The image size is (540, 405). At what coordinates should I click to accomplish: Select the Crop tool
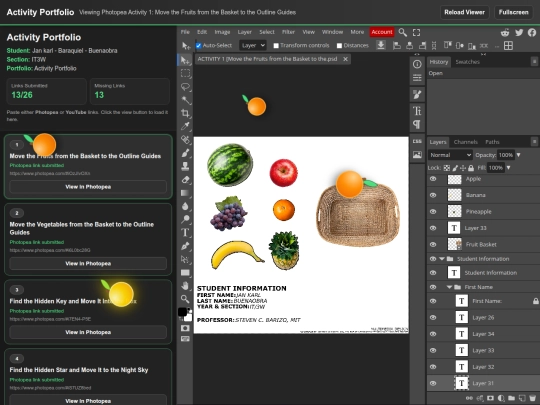click(185, 113)
